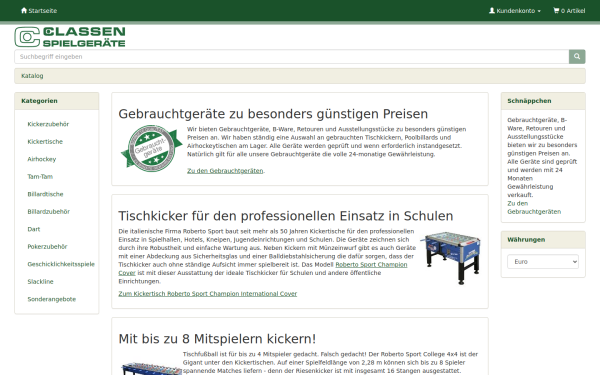This screenshot has width=600, height=375.
Task: Click the magnifier search button
Action: coord(577,57)
